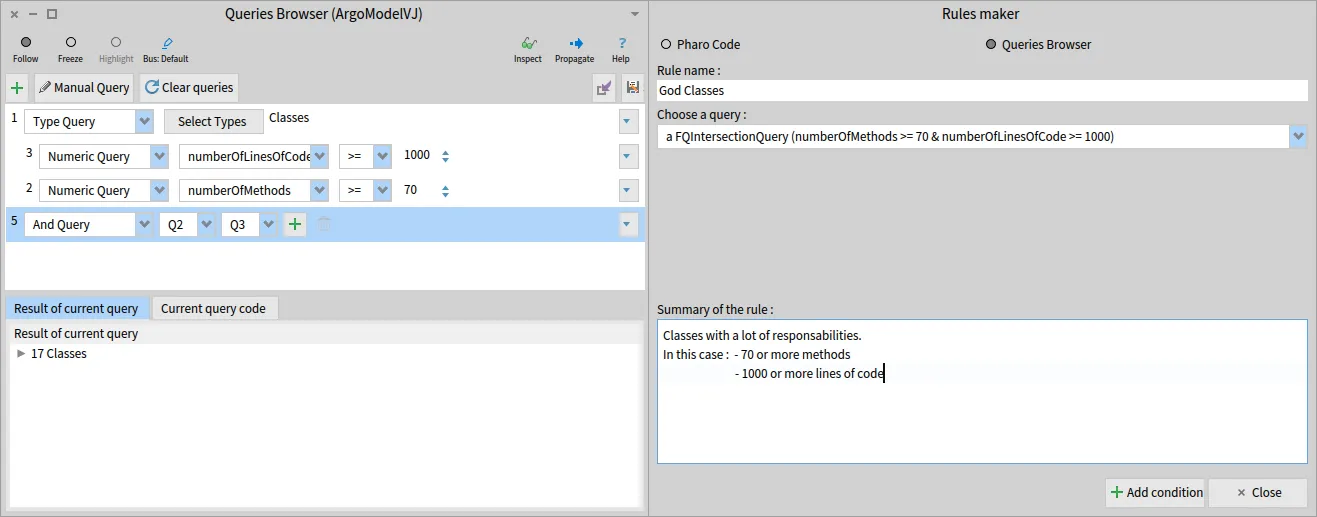Expand the 17 Classes result tree
The height and width of the screenshot is (517, 1317).
coord(21,354)
